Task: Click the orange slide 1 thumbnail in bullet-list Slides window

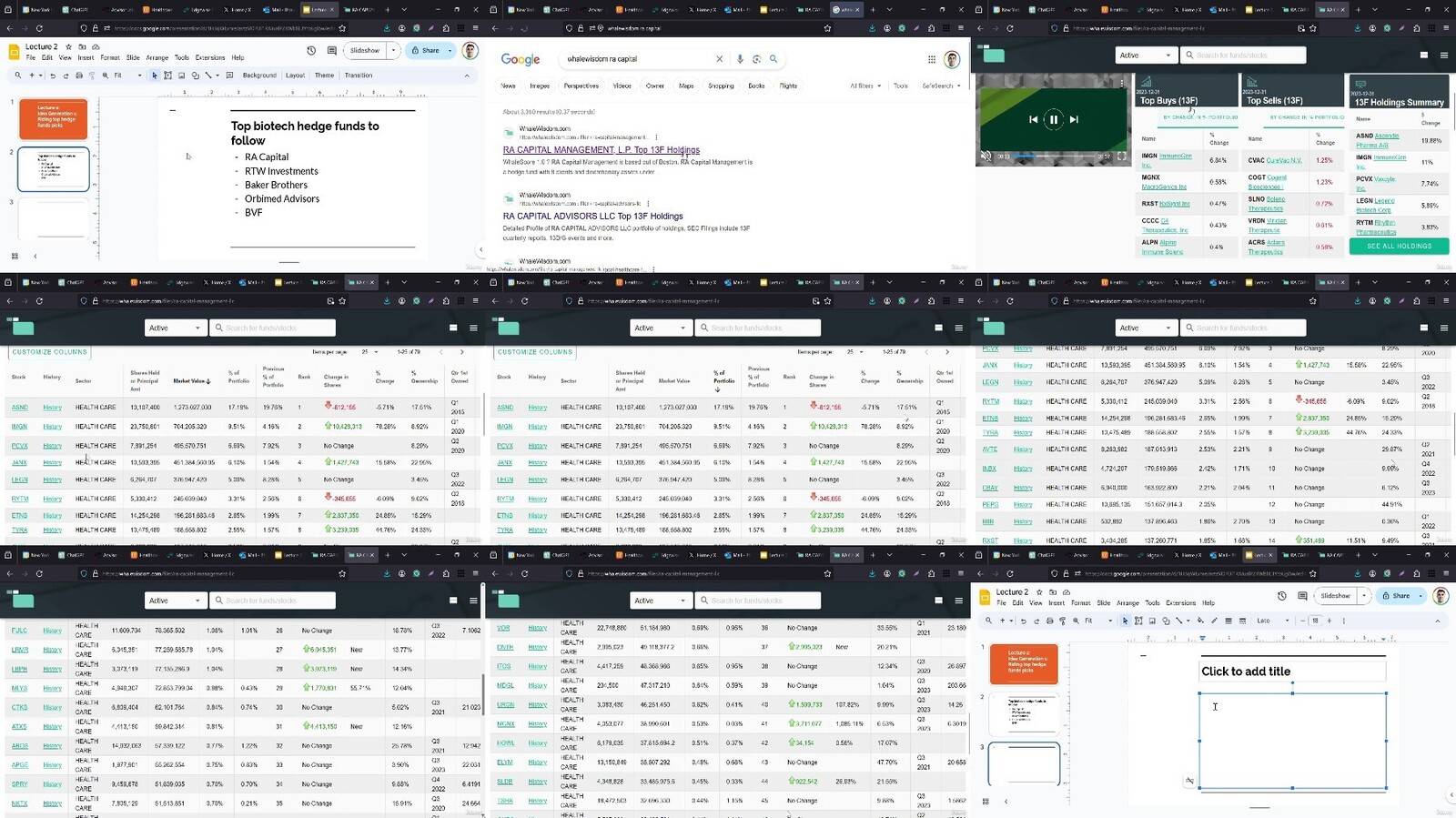Action: (54, 119)
